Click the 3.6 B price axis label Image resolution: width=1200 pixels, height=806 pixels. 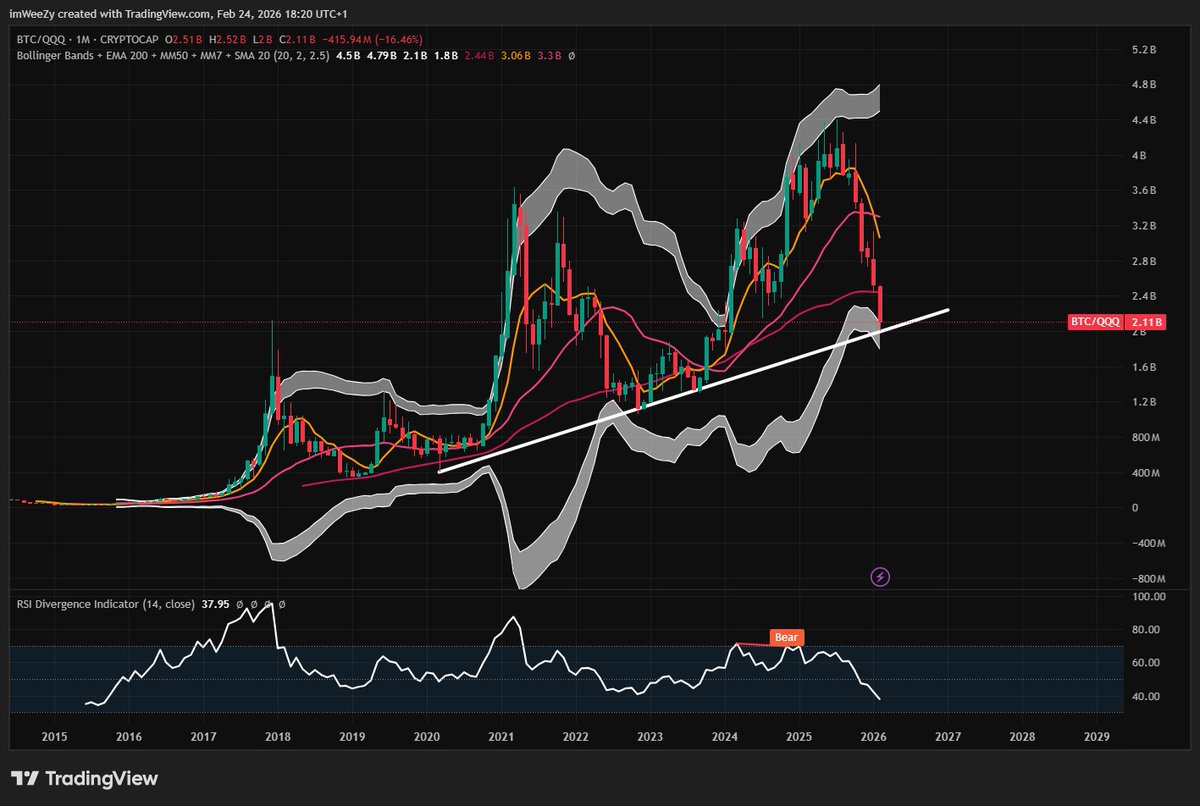pos(1145,191)
